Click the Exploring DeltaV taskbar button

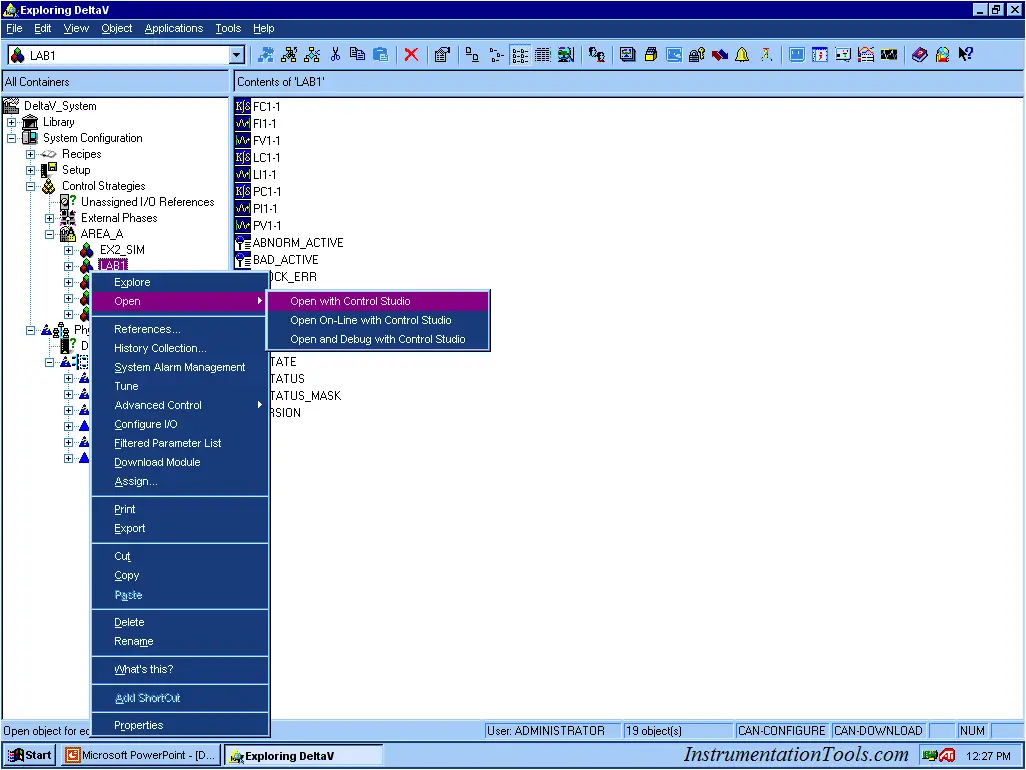pyautogui.click(x=303, y=755)
